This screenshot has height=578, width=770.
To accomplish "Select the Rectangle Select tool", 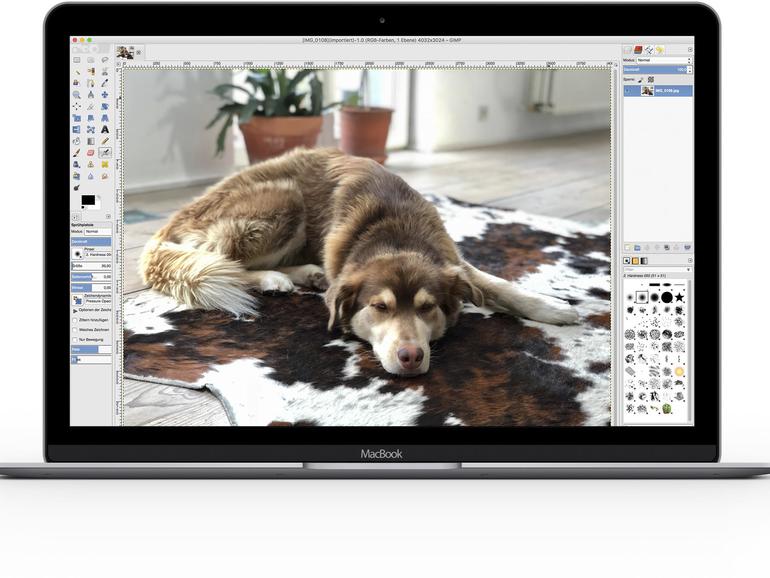I will click(77, 60).
